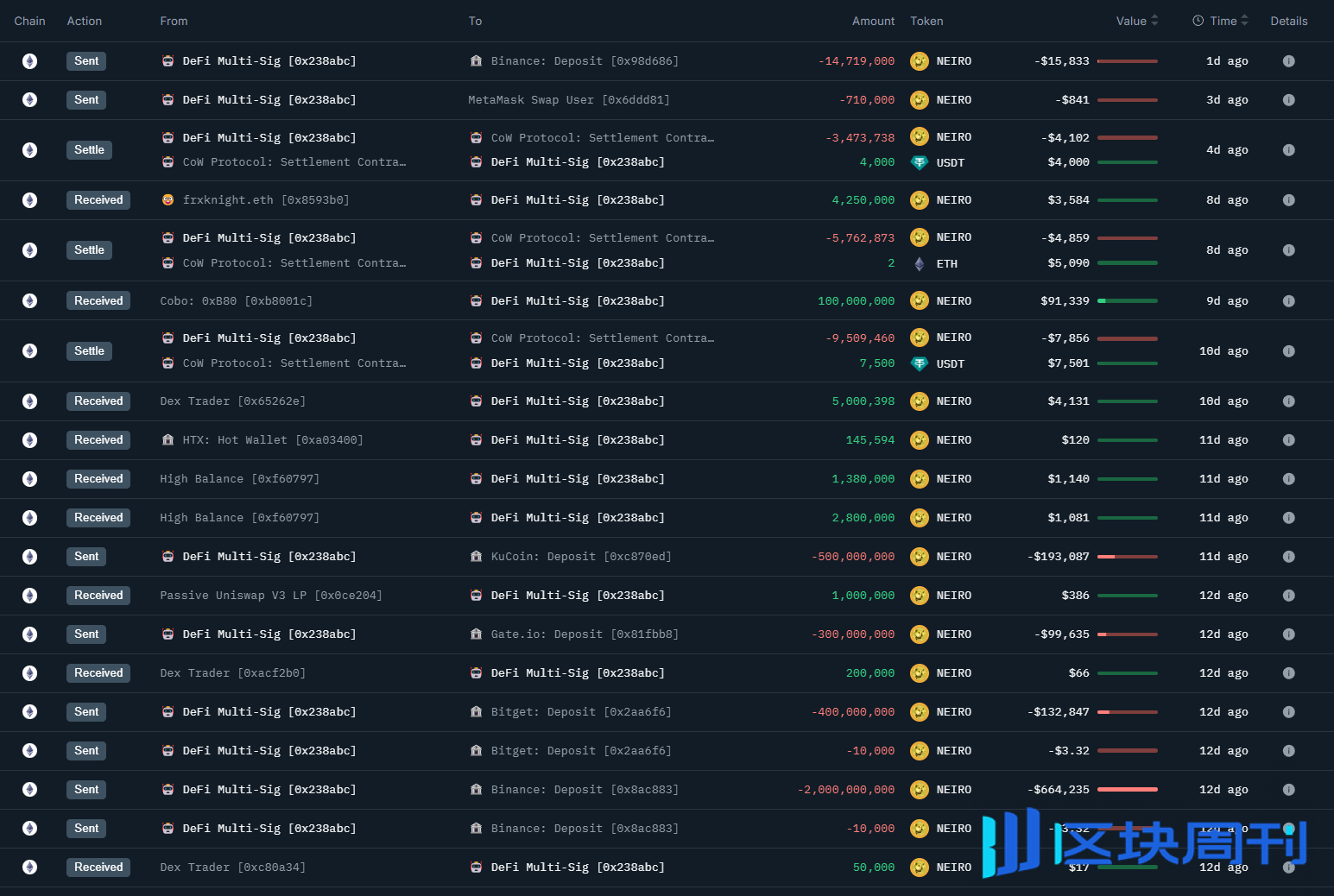Click value bar next to -$664,235
1334x896 pixels.
click(1127, 790)
